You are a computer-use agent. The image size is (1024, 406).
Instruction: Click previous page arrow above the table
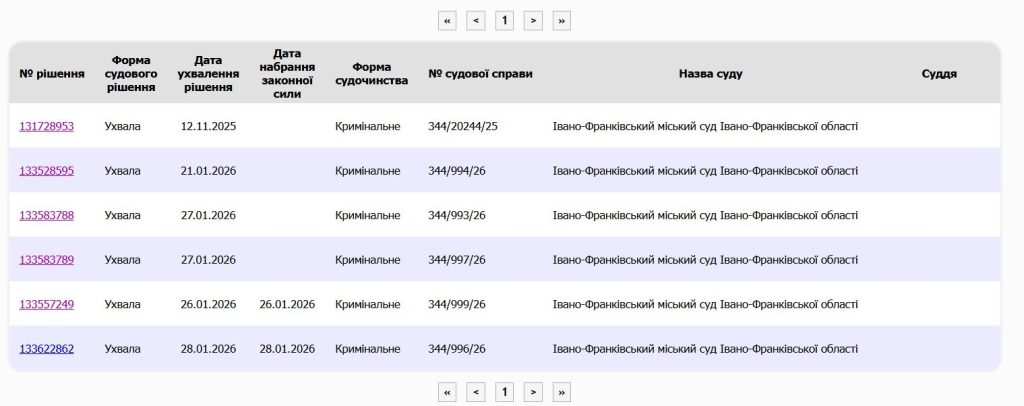tap(476, 20)
